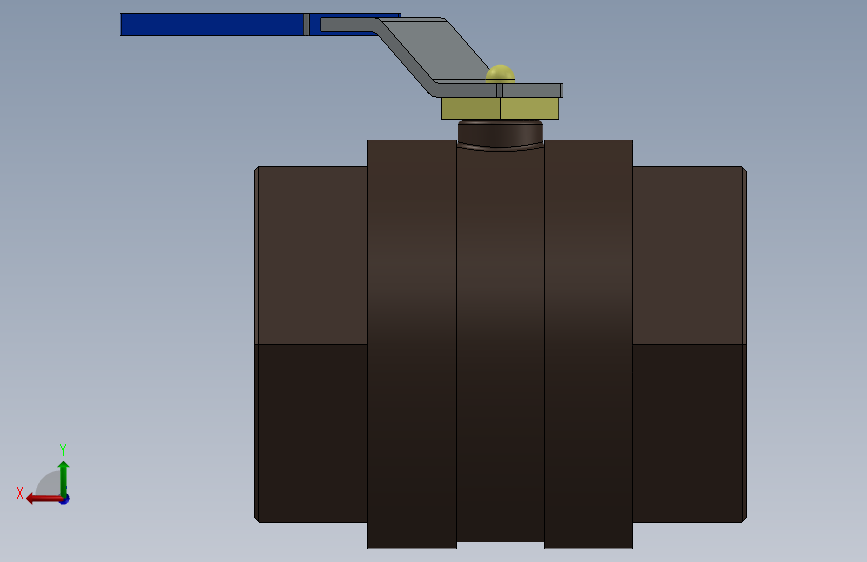Click the green Y axis arrow on the triad
Viewport: 867px width, 562px height.
(64, 477)
